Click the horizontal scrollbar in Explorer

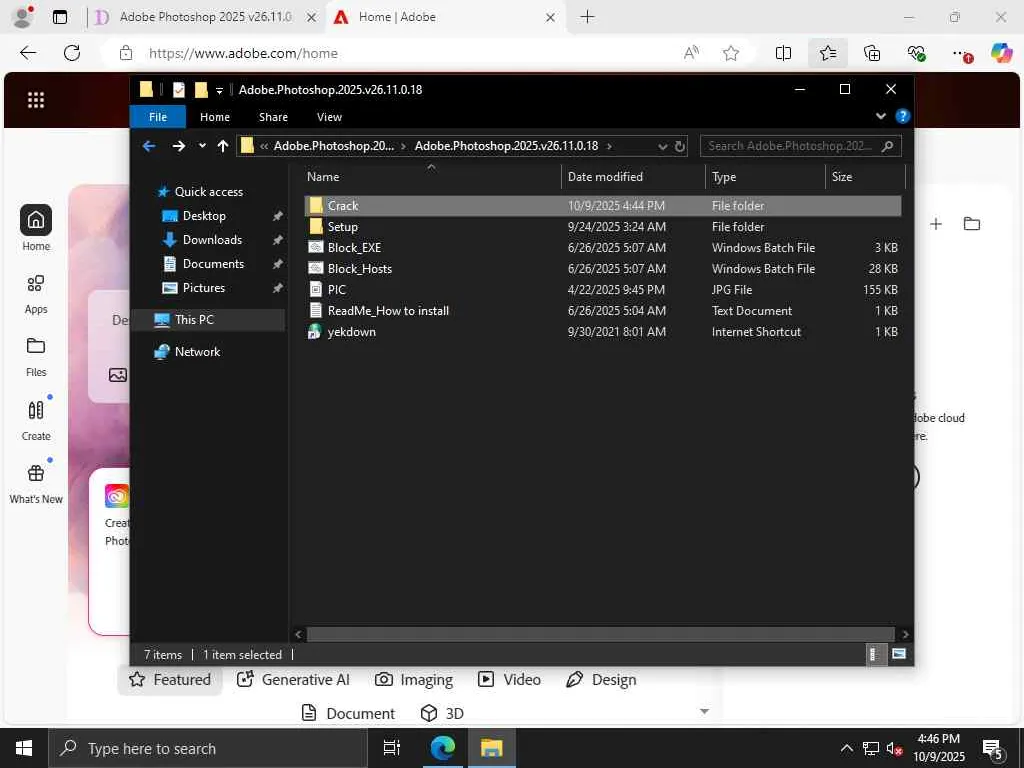click(600, 634)
